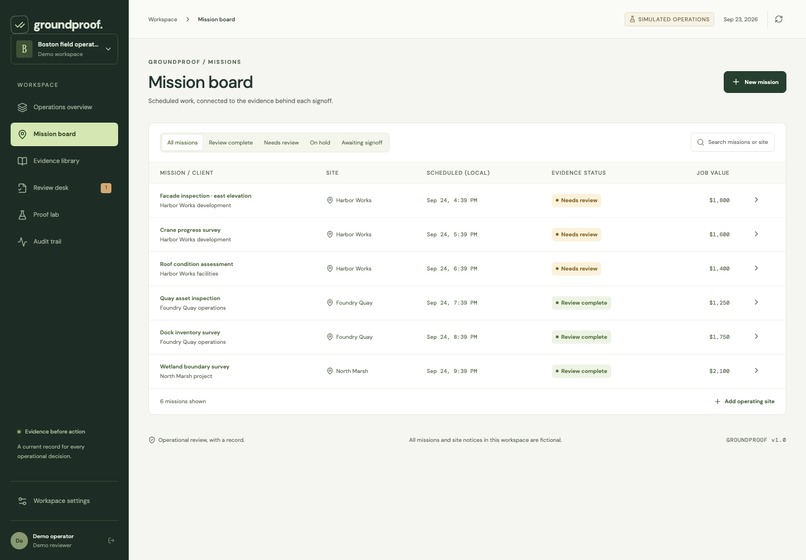
Task: Refresh the board with the reload icon
Action: [779, 19]
